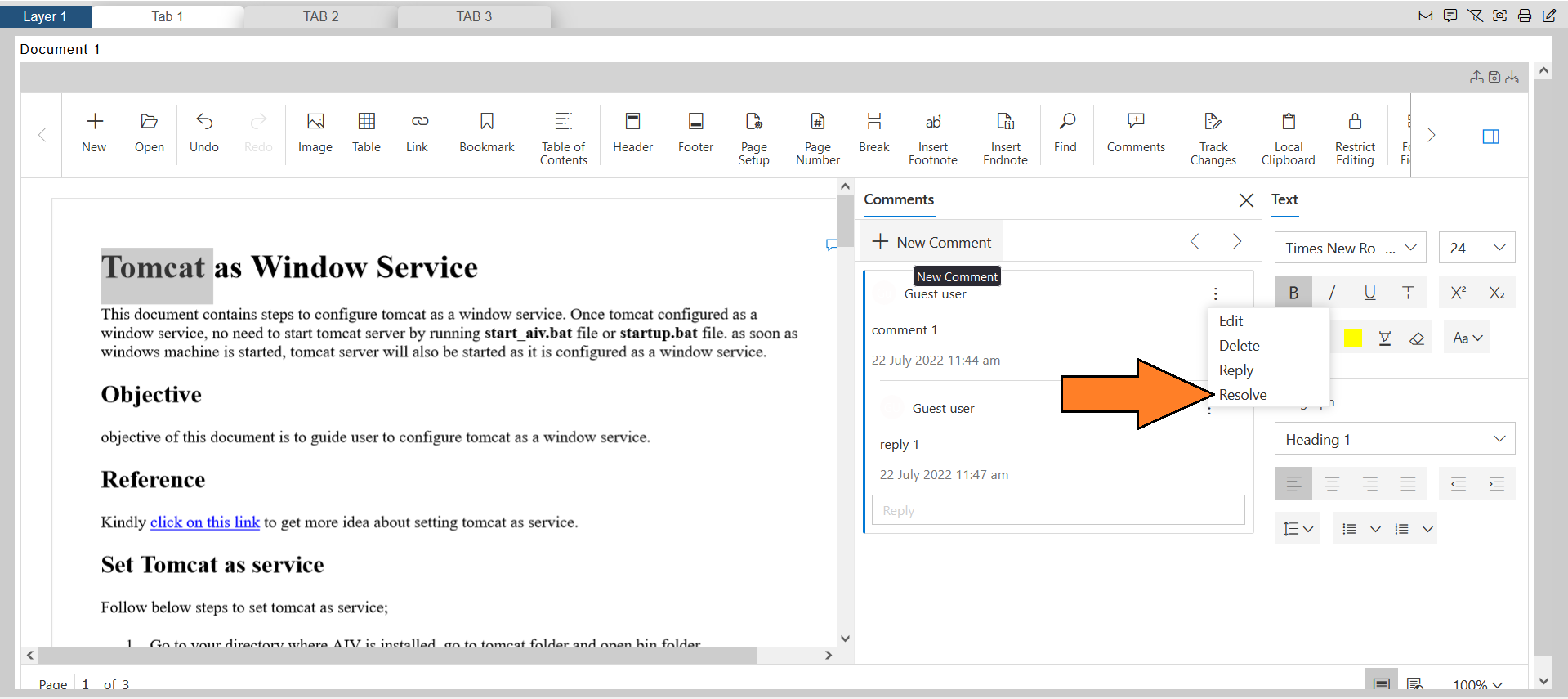Click the Comments toolbar button
Image resolution: width=1568 pixels, height=699 pixels.
[1136, 132]
